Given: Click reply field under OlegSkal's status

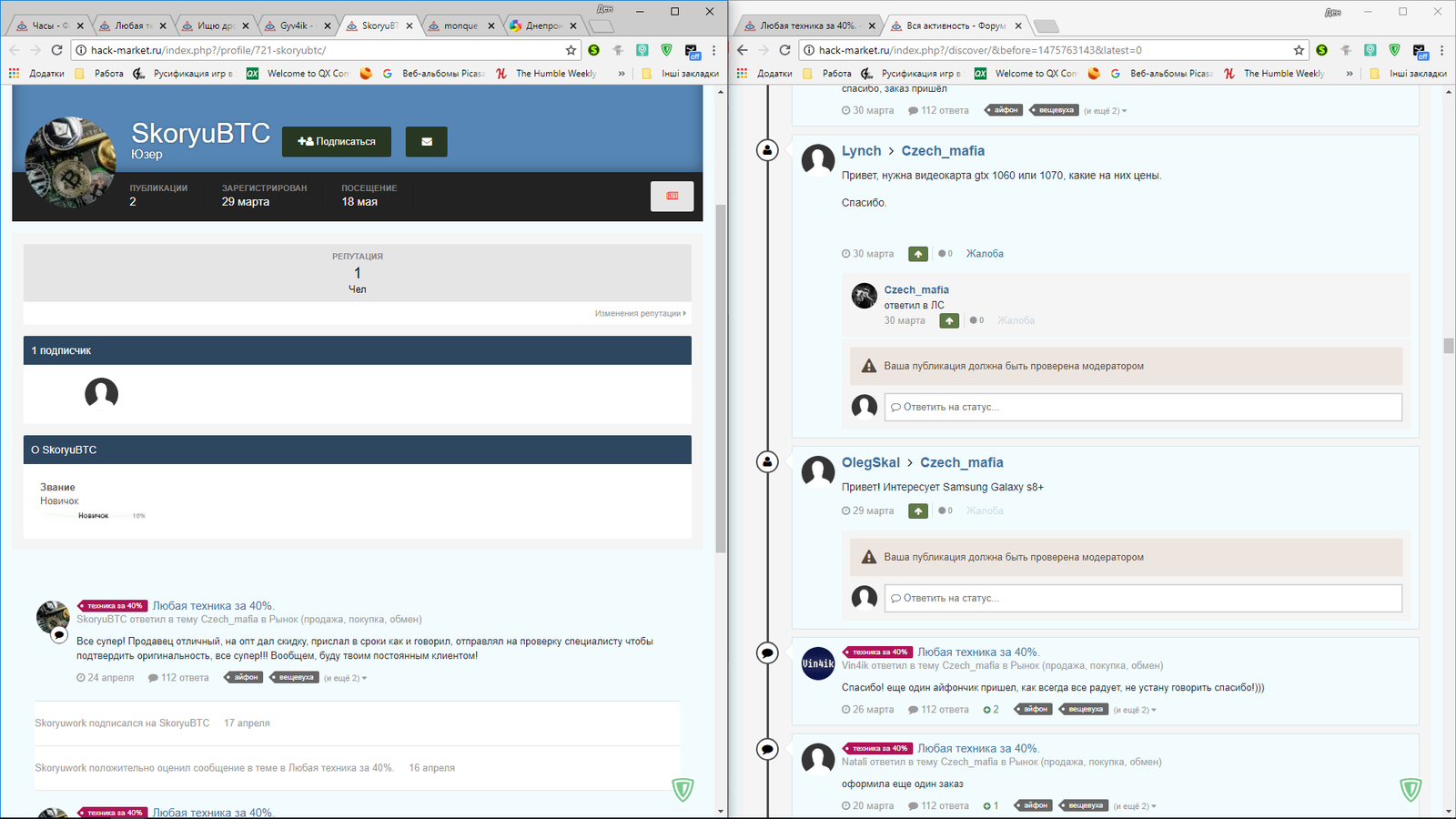Looking at the screenshot, I should pyautogui.click(x=1142, y=598).
